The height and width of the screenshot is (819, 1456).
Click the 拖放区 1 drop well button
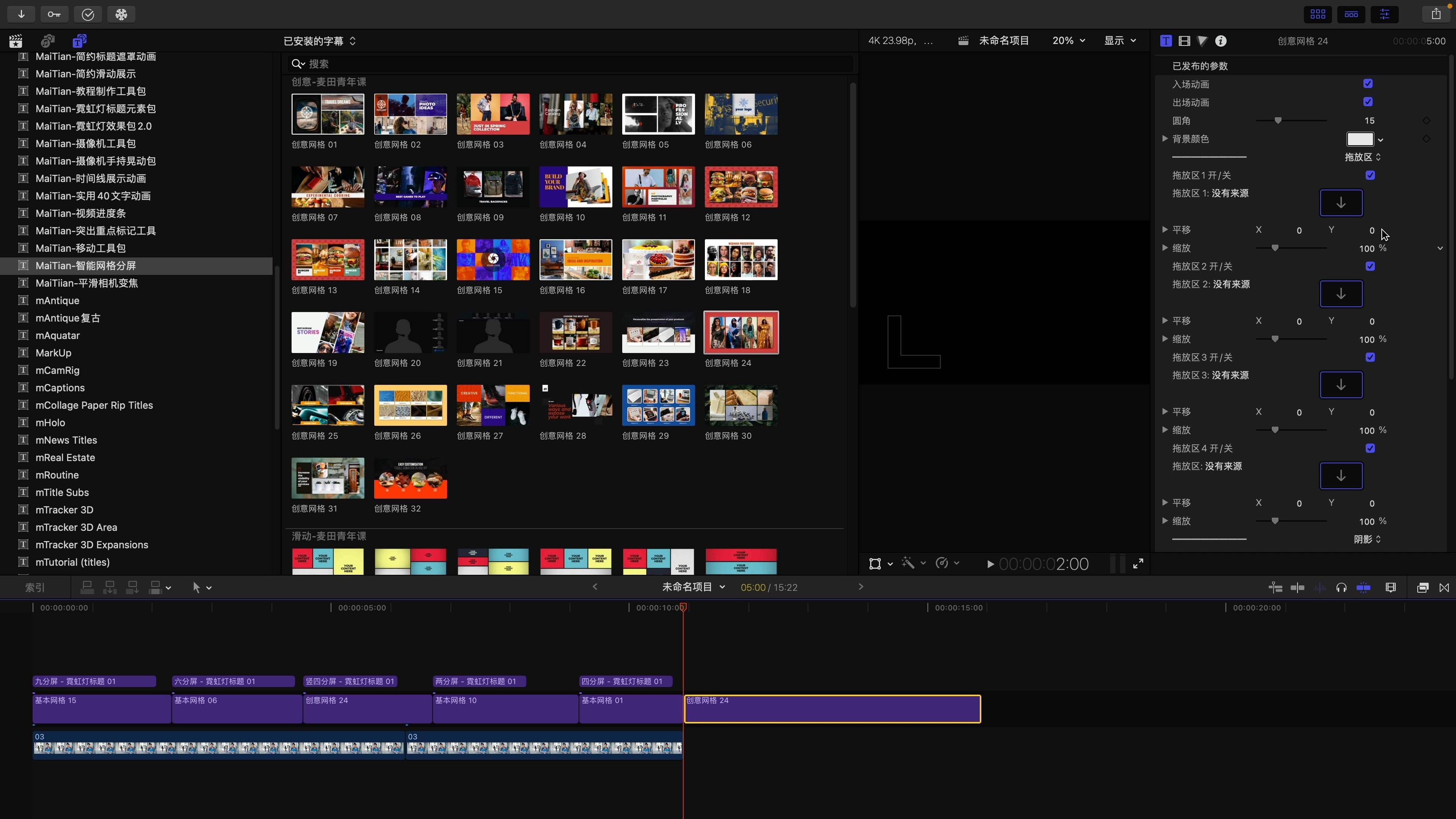point(1341,203)
